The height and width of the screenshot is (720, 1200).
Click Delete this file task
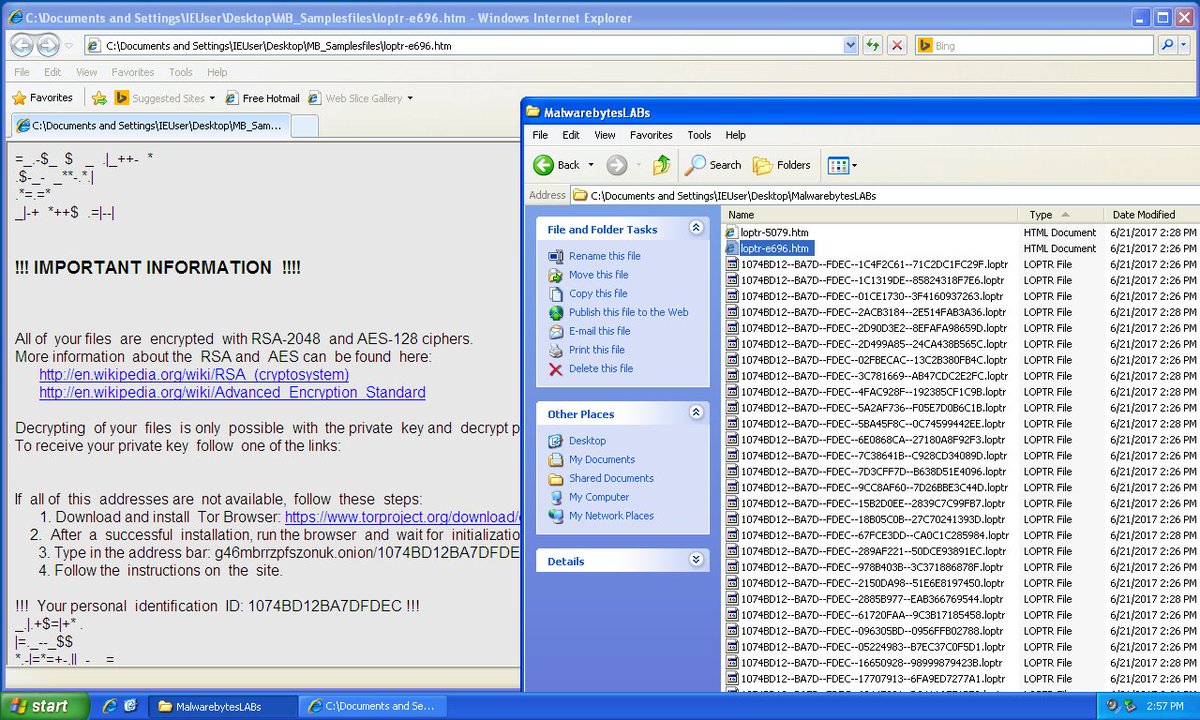coord(601,369)
